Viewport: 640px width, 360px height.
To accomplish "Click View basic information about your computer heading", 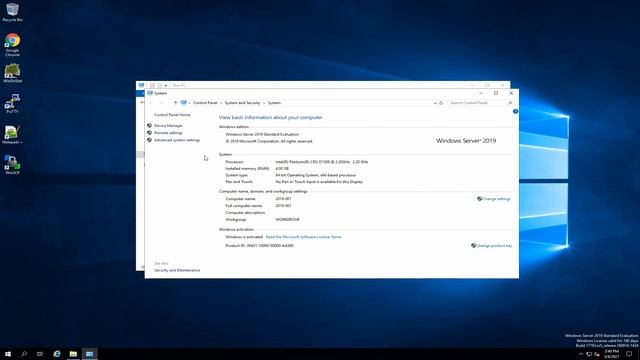I will (270, 118).
